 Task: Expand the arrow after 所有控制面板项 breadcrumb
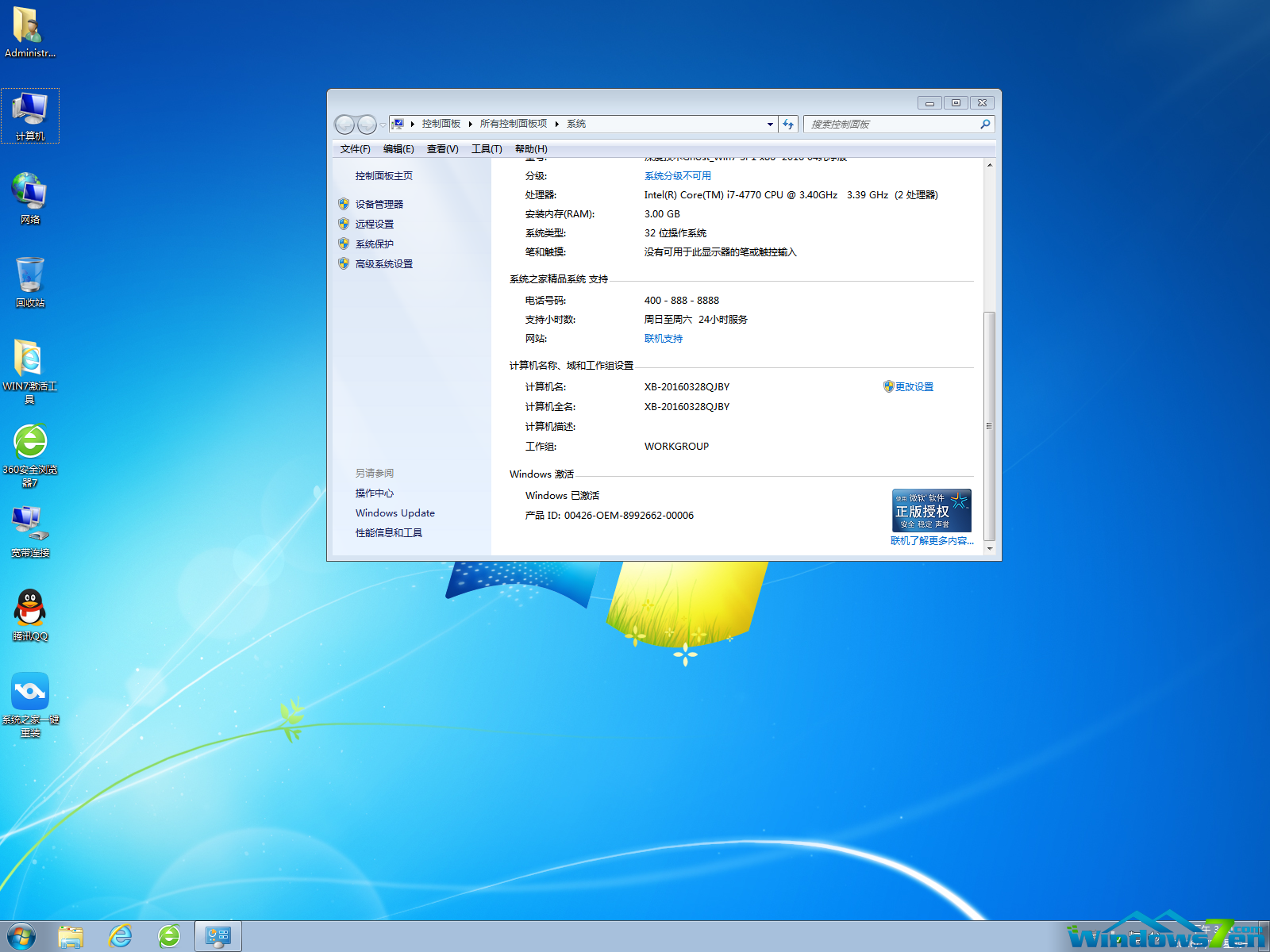tap(557, 124)
